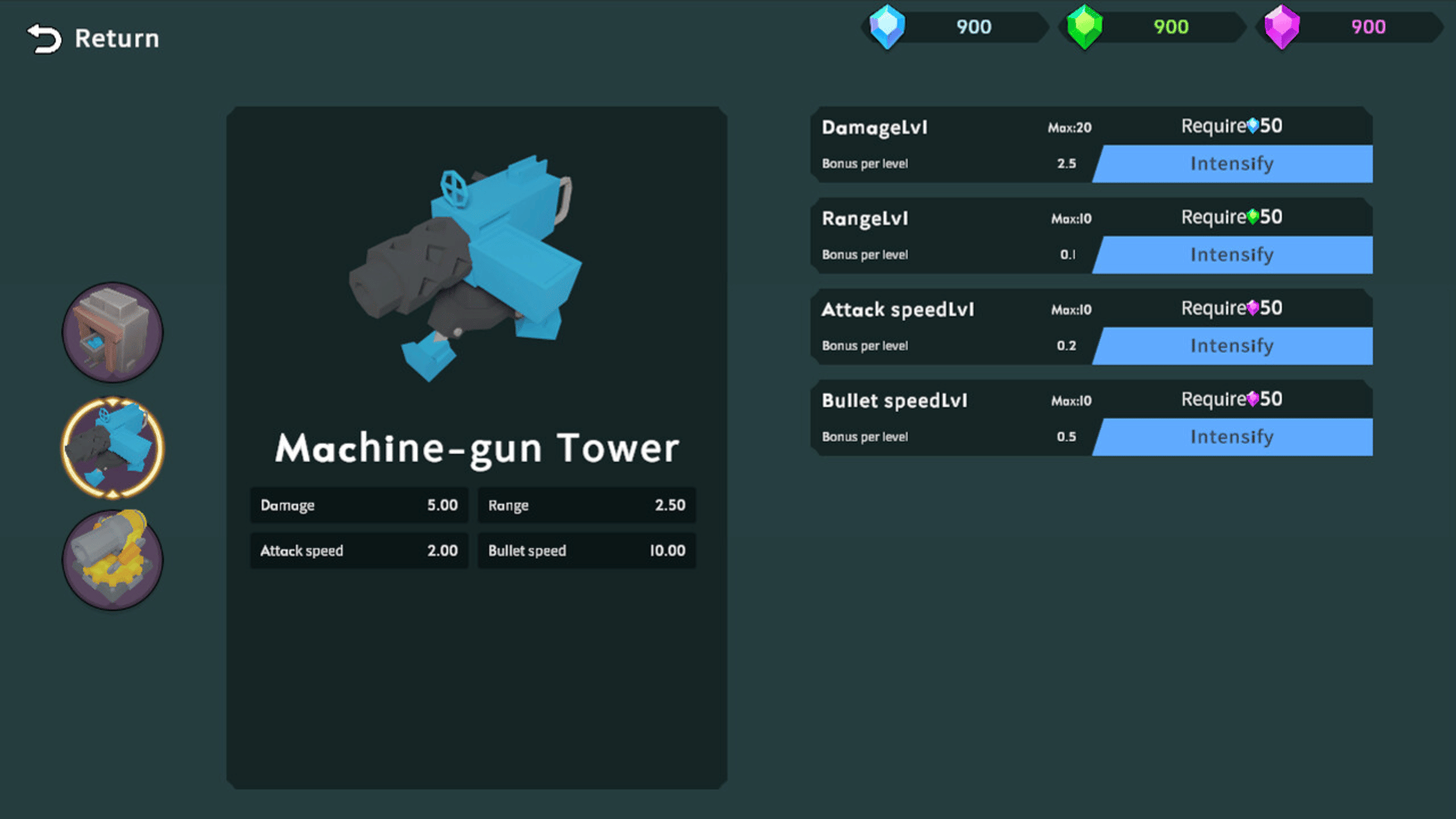The height and width of the screenshot is (819, 1456).
Task: Click the Attack speed 2.00 stat box
Action: (359, 551)
